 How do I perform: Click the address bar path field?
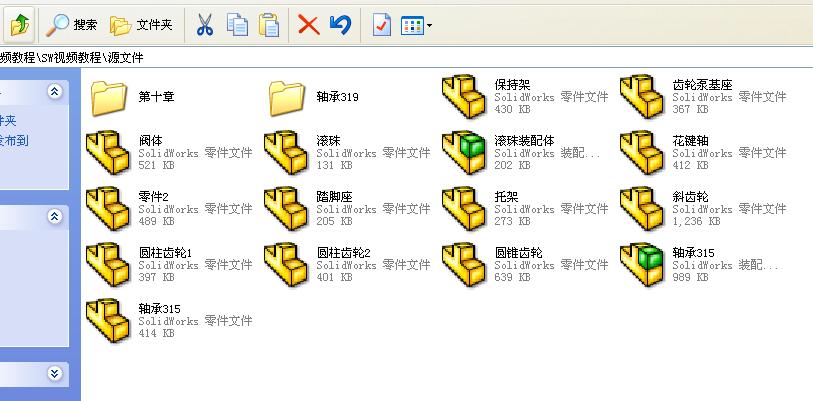pyautogui.click(x=406, y=58)
